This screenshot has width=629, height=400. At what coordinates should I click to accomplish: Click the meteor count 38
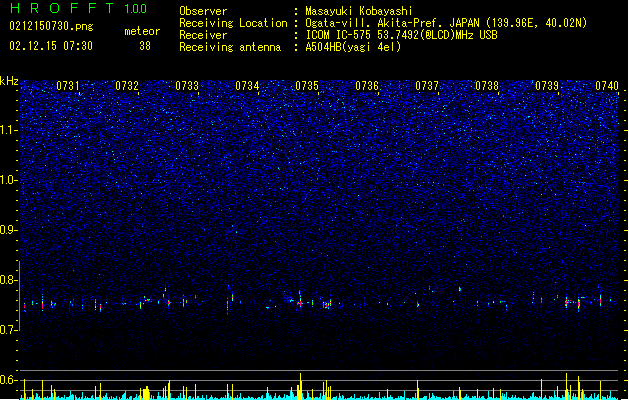[145, 46]
